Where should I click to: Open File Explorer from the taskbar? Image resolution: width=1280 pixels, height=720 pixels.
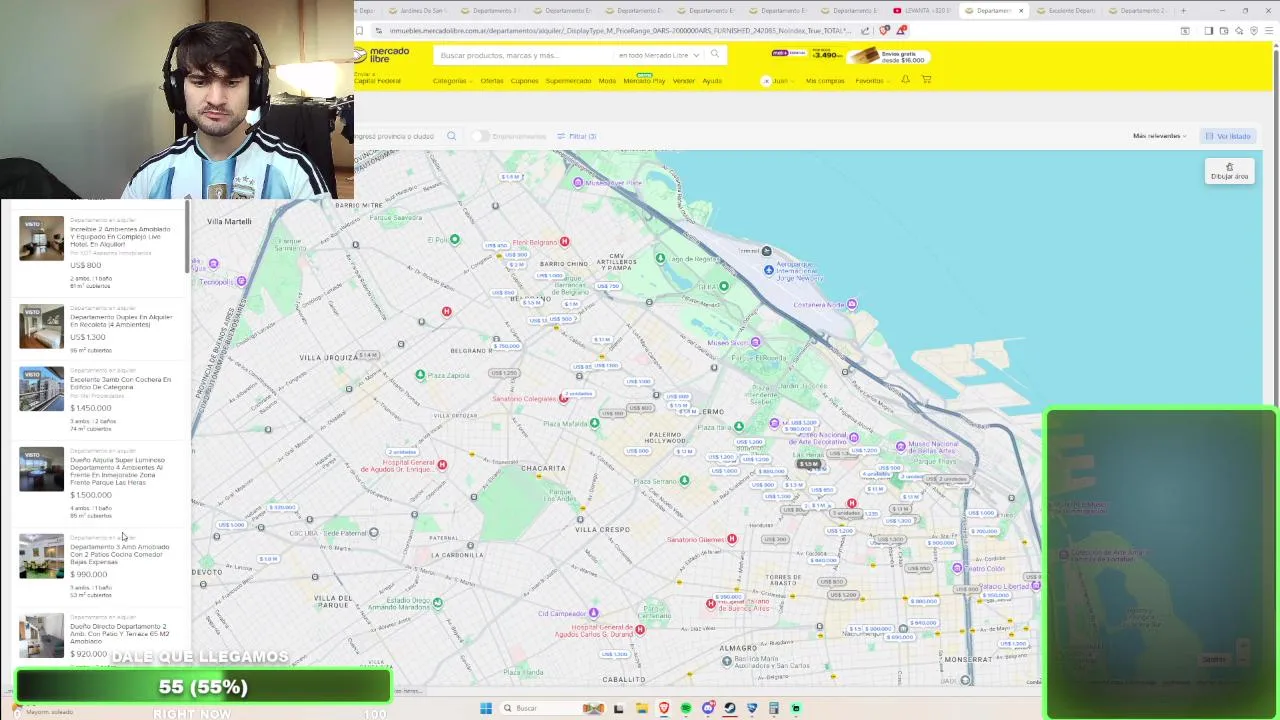[x=641, y=708]
